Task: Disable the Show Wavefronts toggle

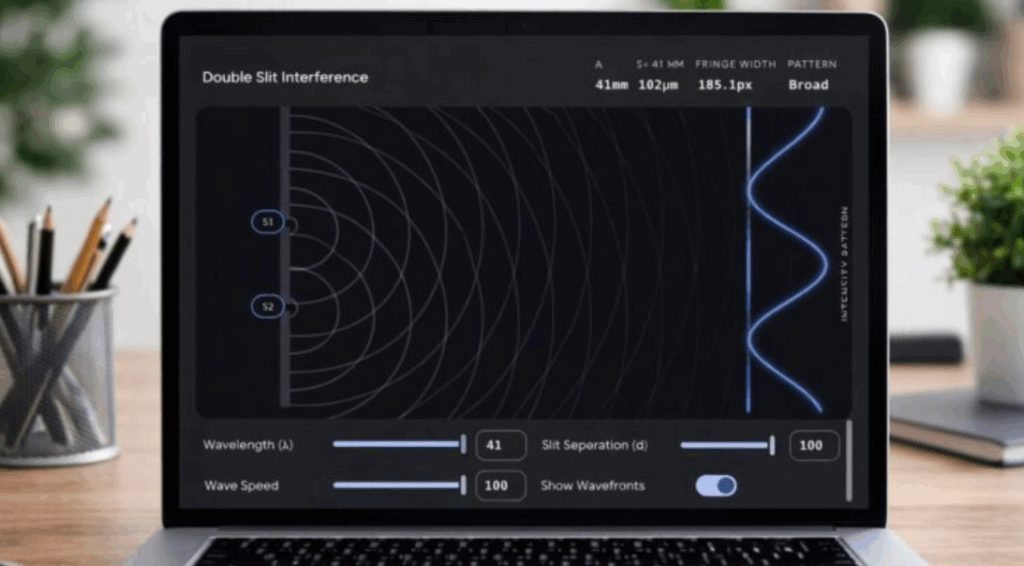Action: pos(716,486)
